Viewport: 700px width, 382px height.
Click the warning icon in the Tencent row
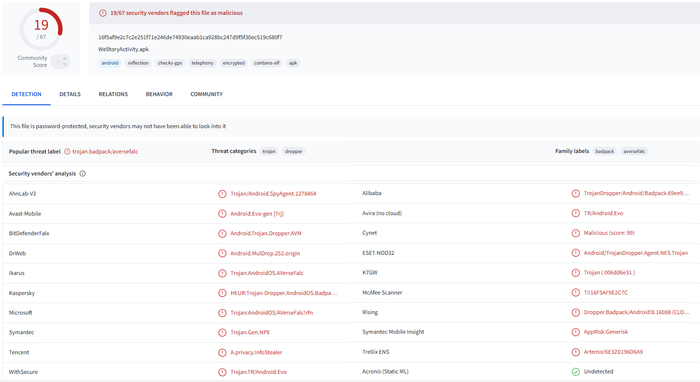coord(222,353)
